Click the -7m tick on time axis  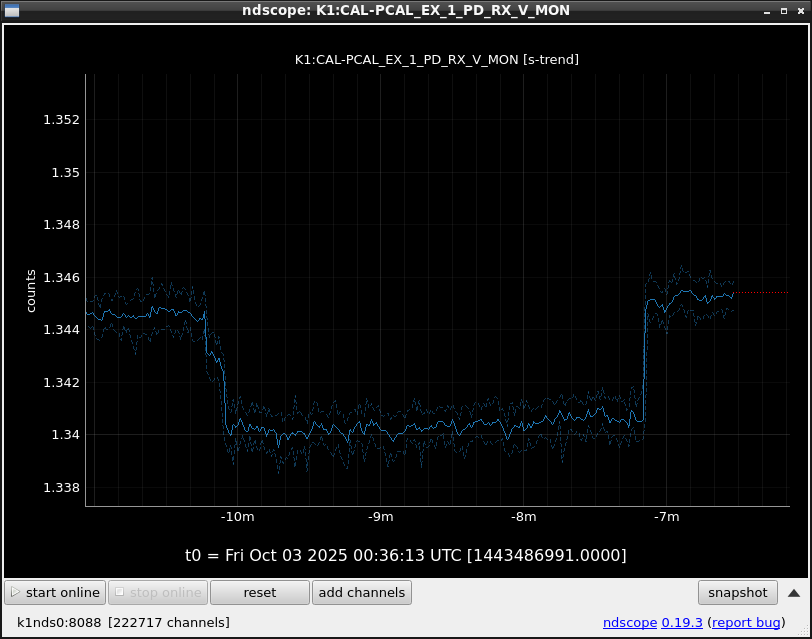(666, 517)
